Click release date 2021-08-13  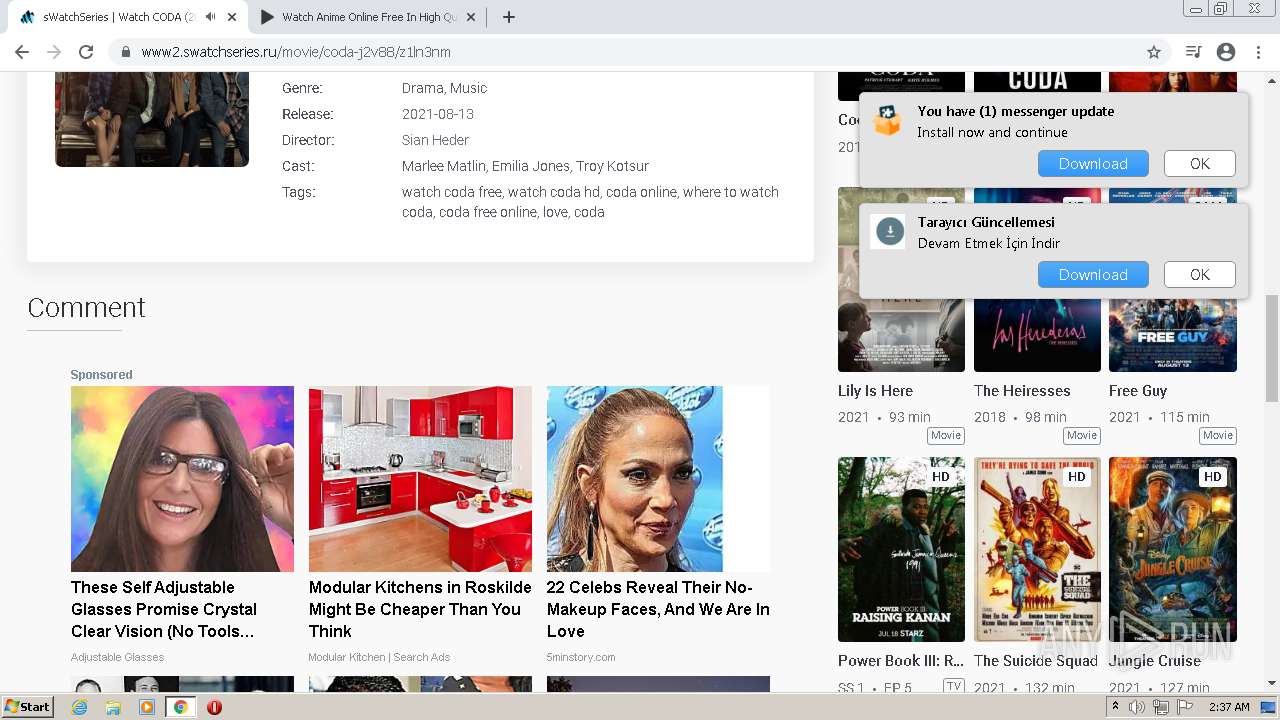[438, 114]
